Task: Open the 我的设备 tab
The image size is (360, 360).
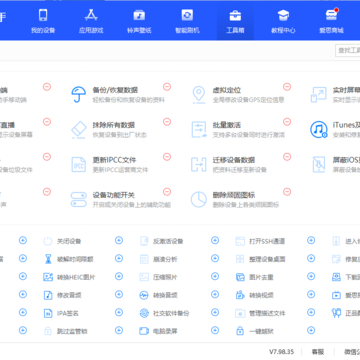Action: point(43,21)
